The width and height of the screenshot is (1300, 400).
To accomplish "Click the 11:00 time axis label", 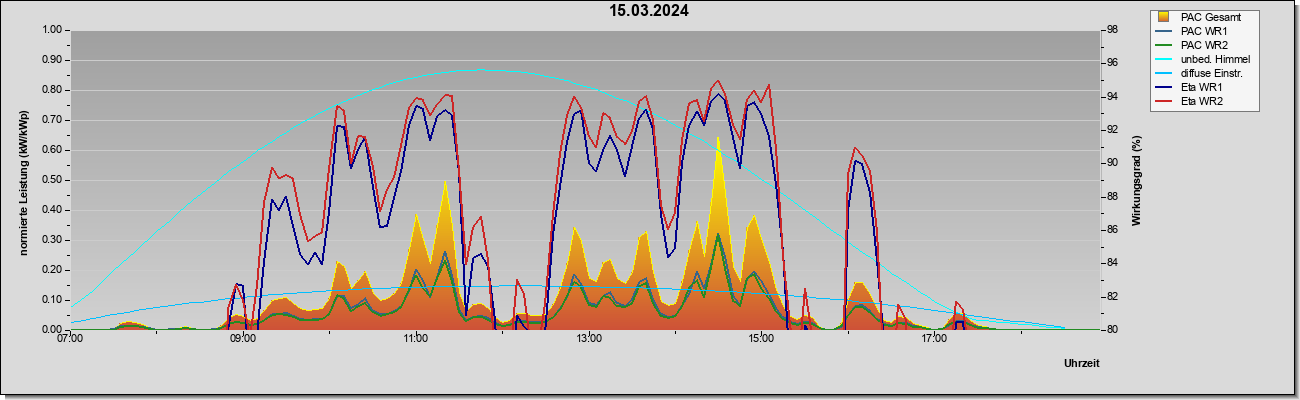I will tap(416, 339).
